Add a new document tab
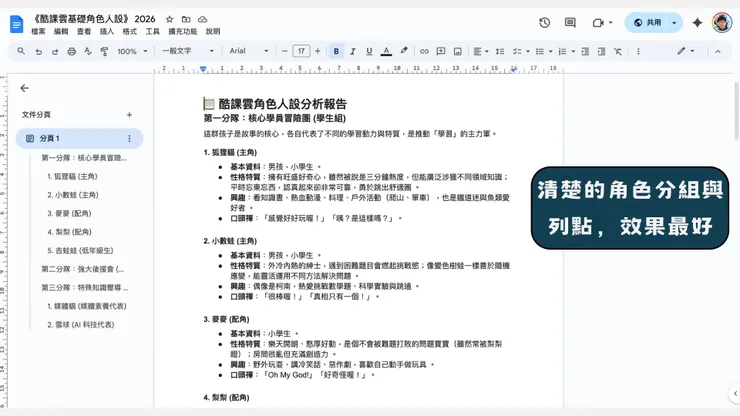The image size is (740, 416). (x=129, y=115)
